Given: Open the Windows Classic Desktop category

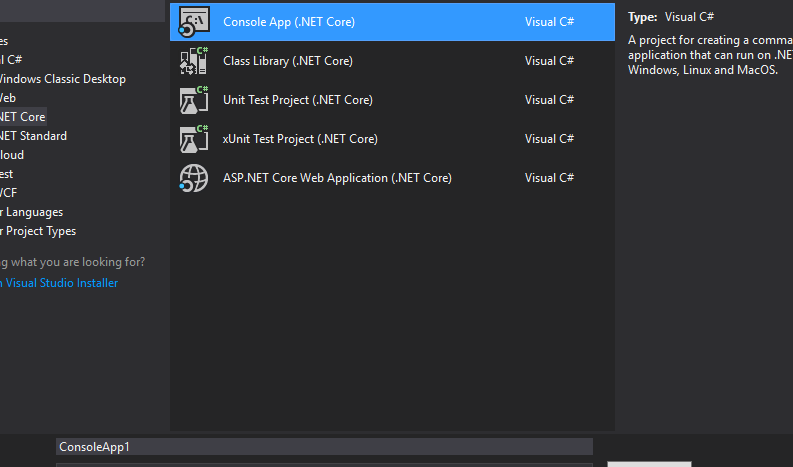Looking at the screenshot, I should point(63,79).
